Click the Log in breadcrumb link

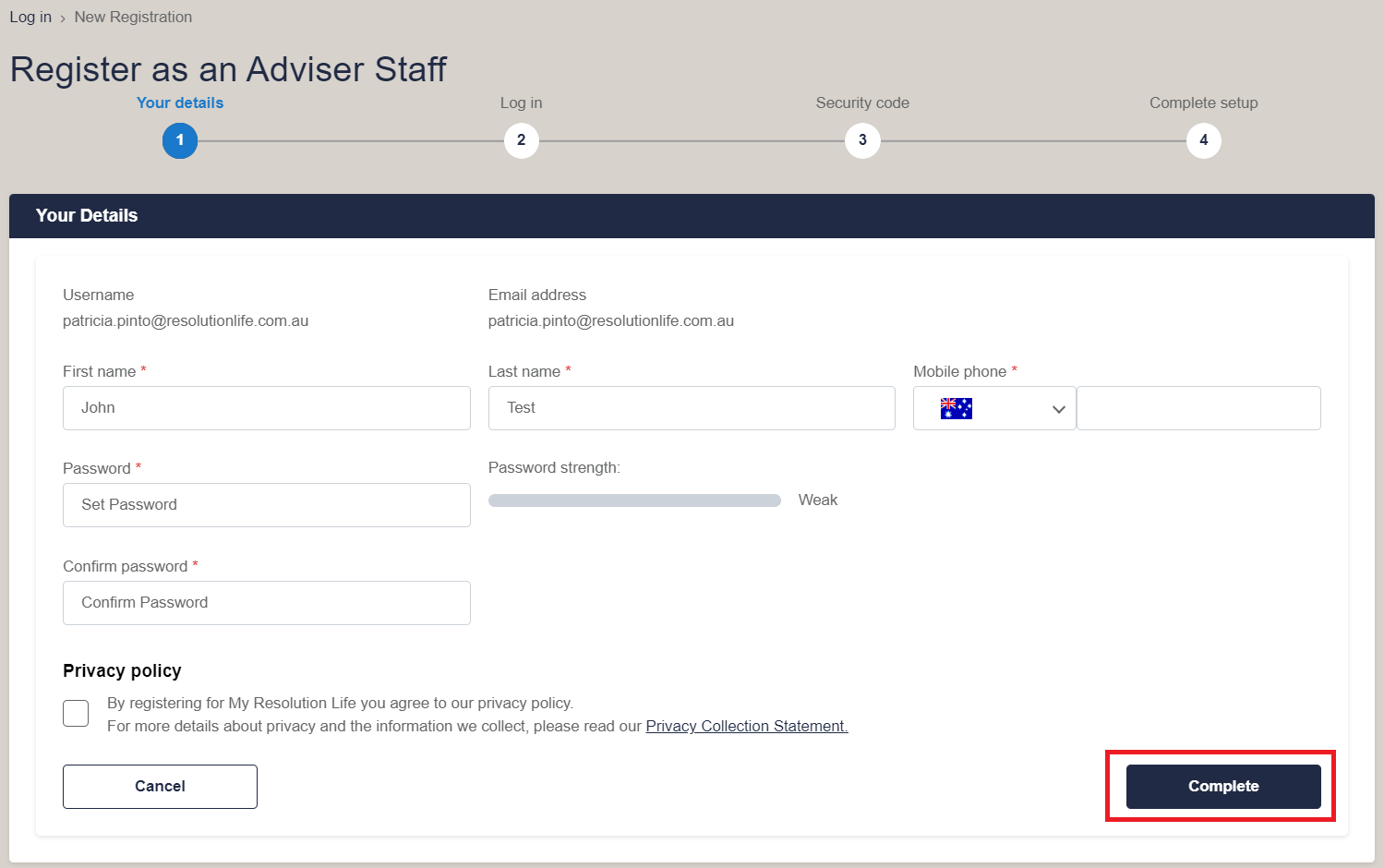(x=30, y=17)
